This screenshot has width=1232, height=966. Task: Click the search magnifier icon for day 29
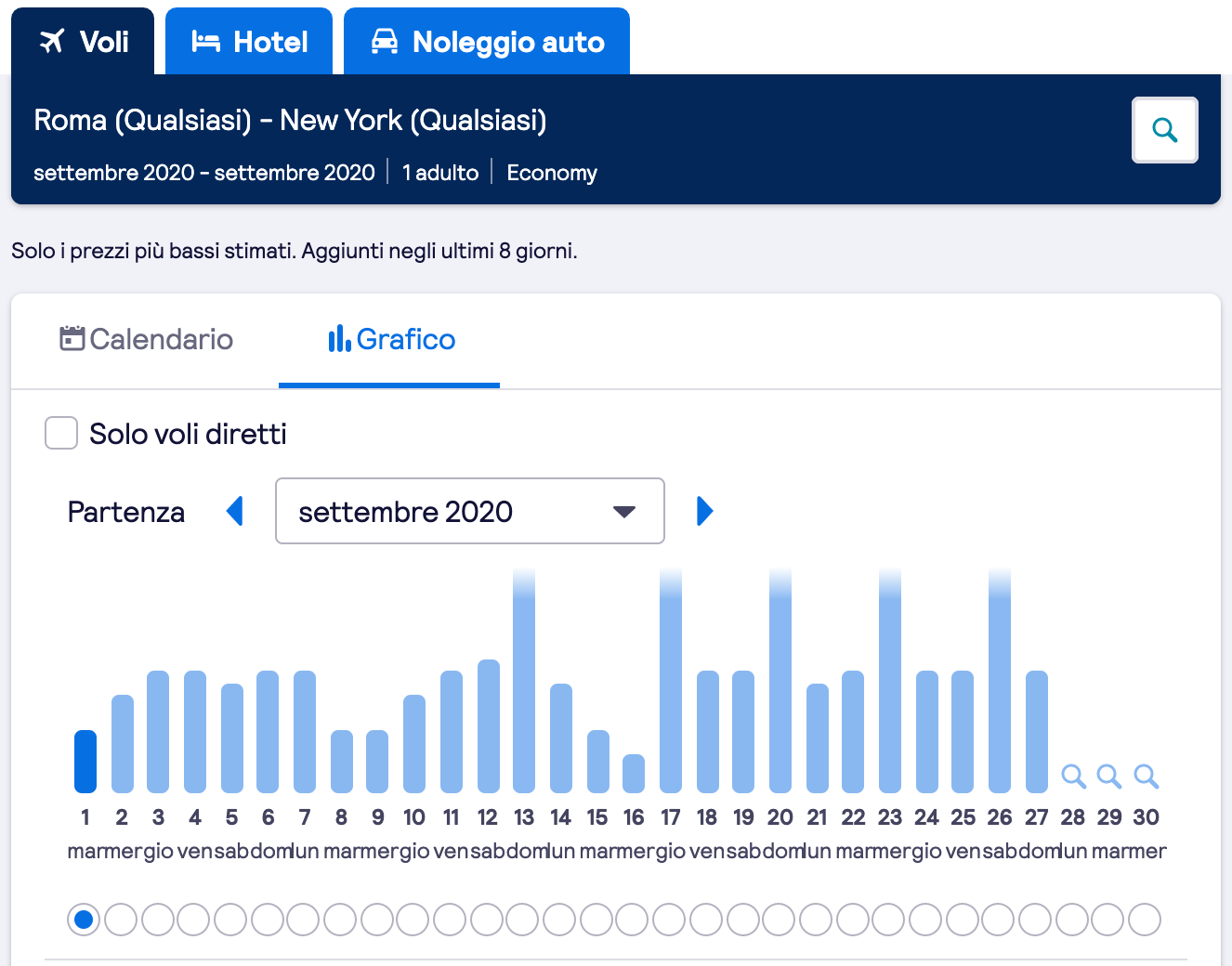[1109, 776]
